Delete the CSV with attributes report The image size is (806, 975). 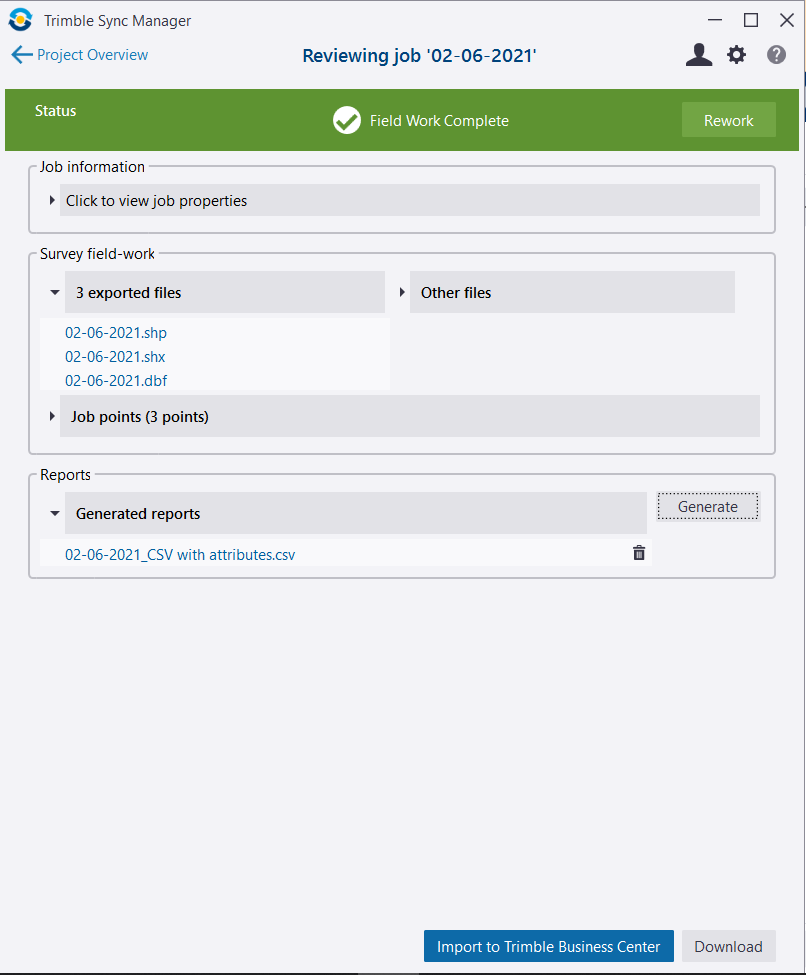point(639,553)
